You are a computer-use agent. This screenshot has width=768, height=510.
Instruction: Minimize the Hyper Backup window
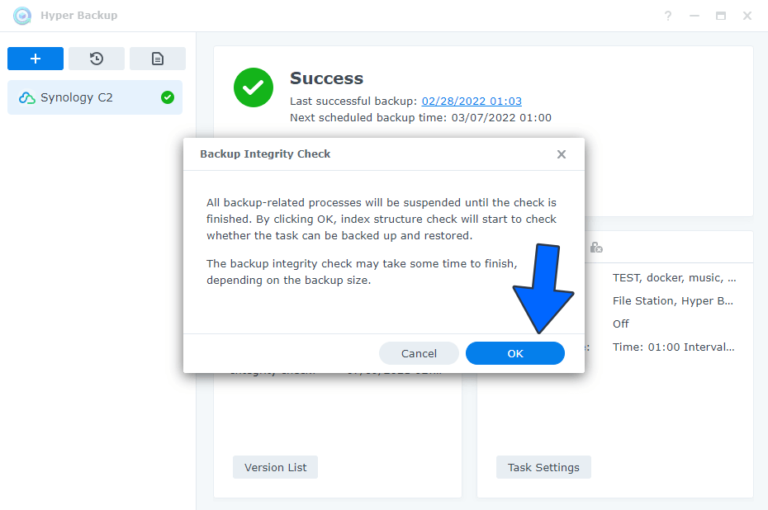point(695,16)
